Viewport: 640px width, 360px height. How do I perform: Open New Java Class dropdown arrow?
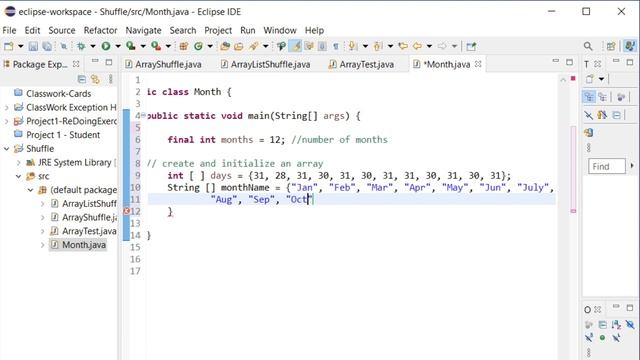(x=210, y=47)
